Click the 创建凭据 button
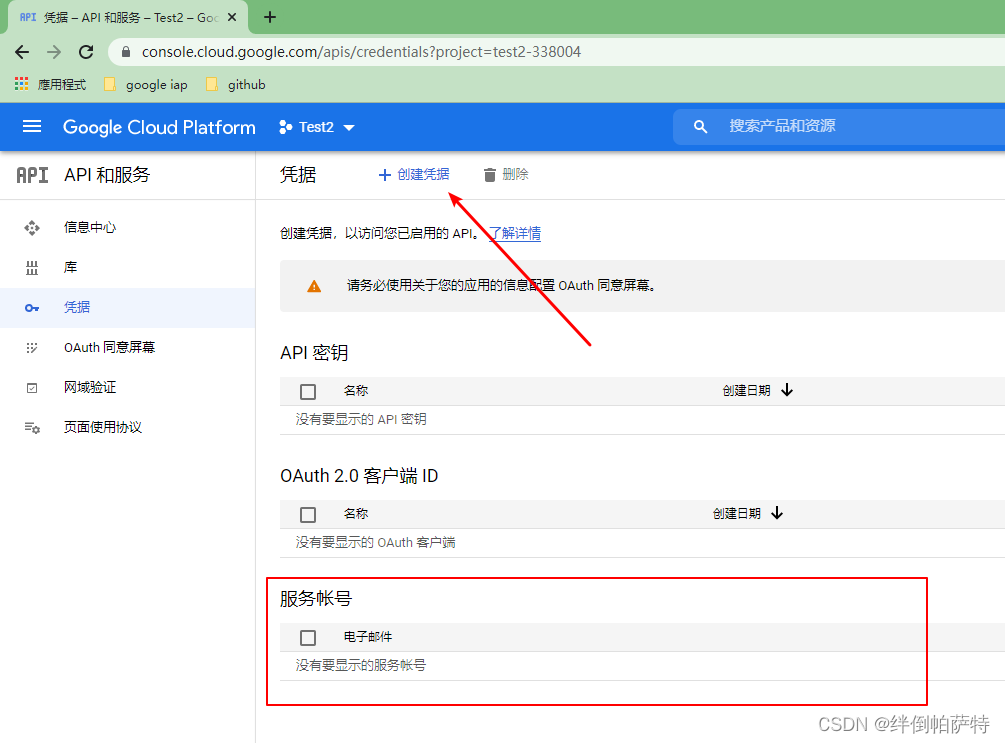 click(x=414, y=174)
